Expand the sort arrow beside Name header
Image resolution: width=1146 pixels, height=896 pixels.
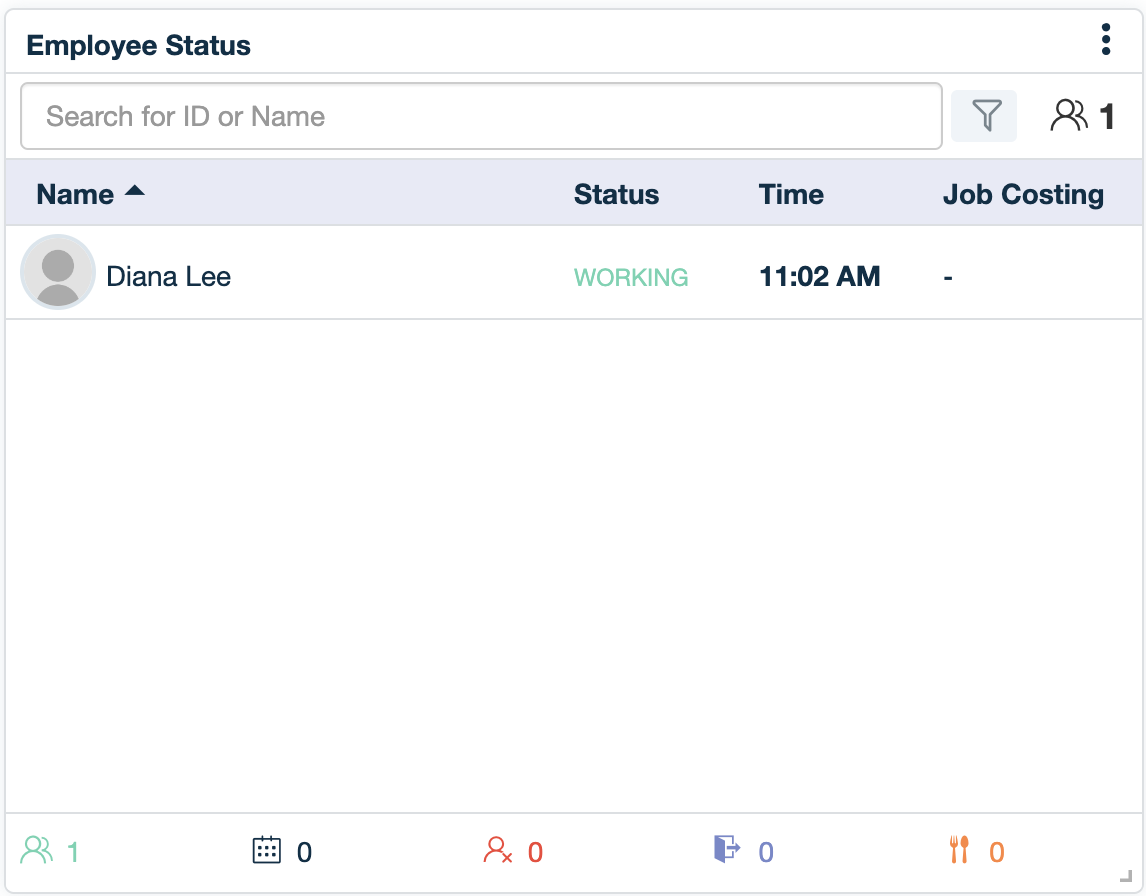tap(135, 190)
